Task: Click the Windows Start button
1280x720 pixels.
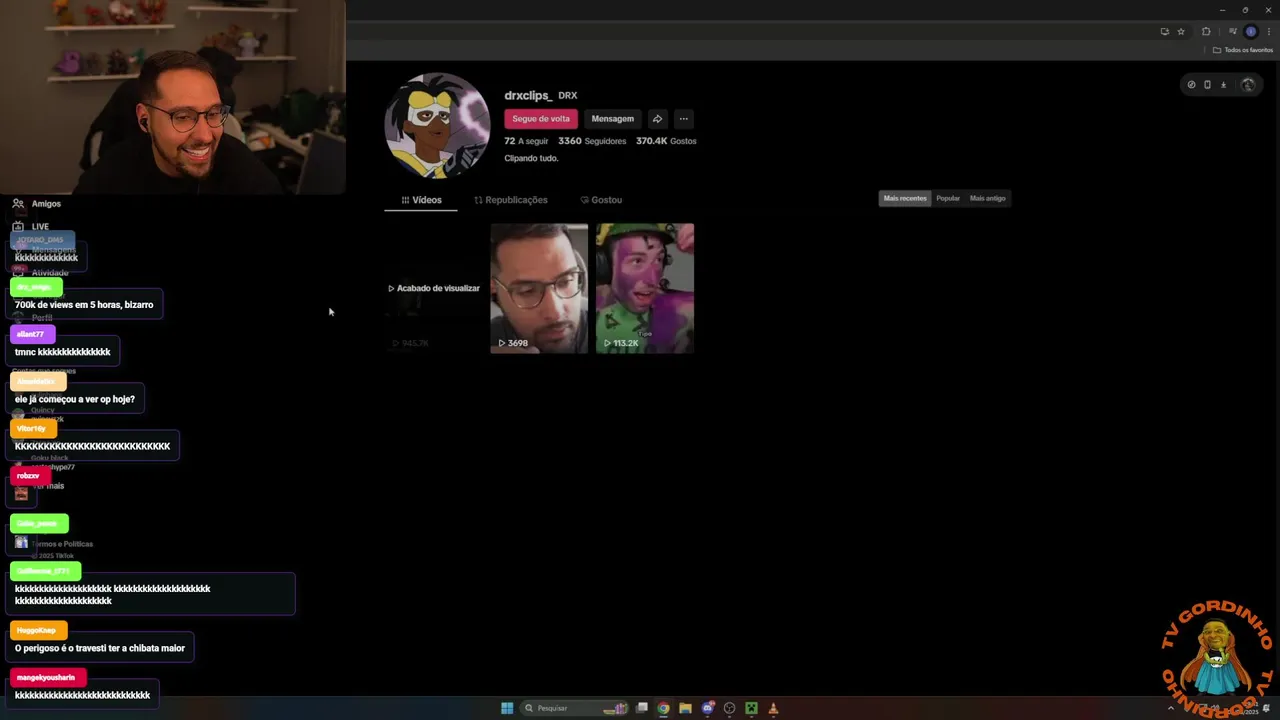Action: [507, 708]
